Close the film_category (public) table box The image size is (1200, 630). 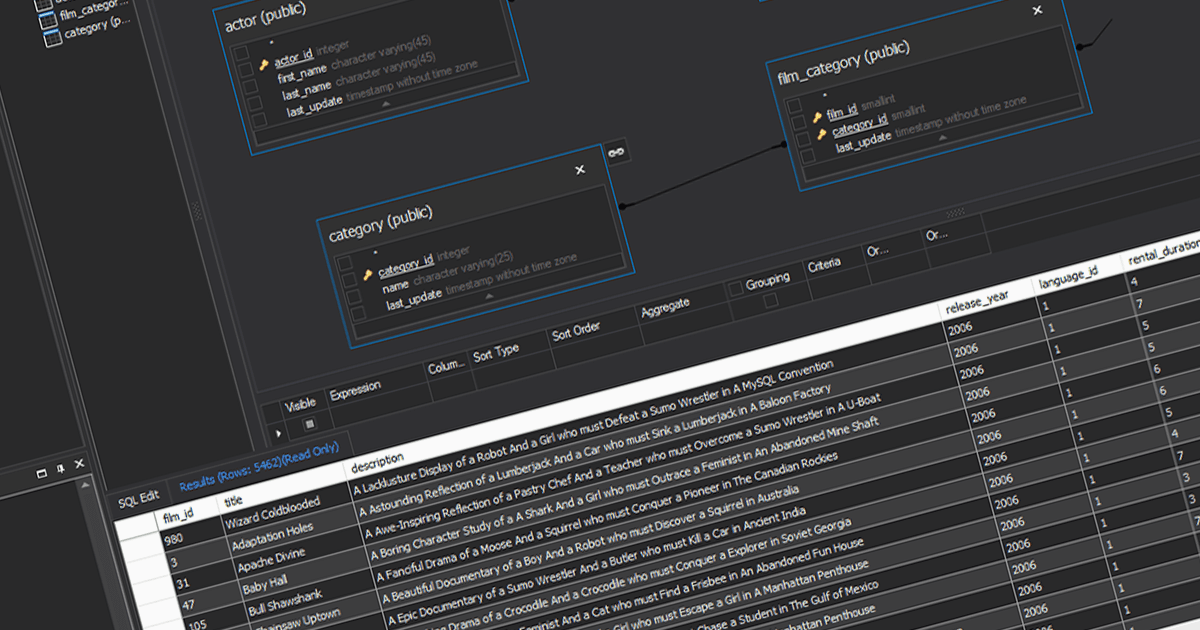point(1037,10)
